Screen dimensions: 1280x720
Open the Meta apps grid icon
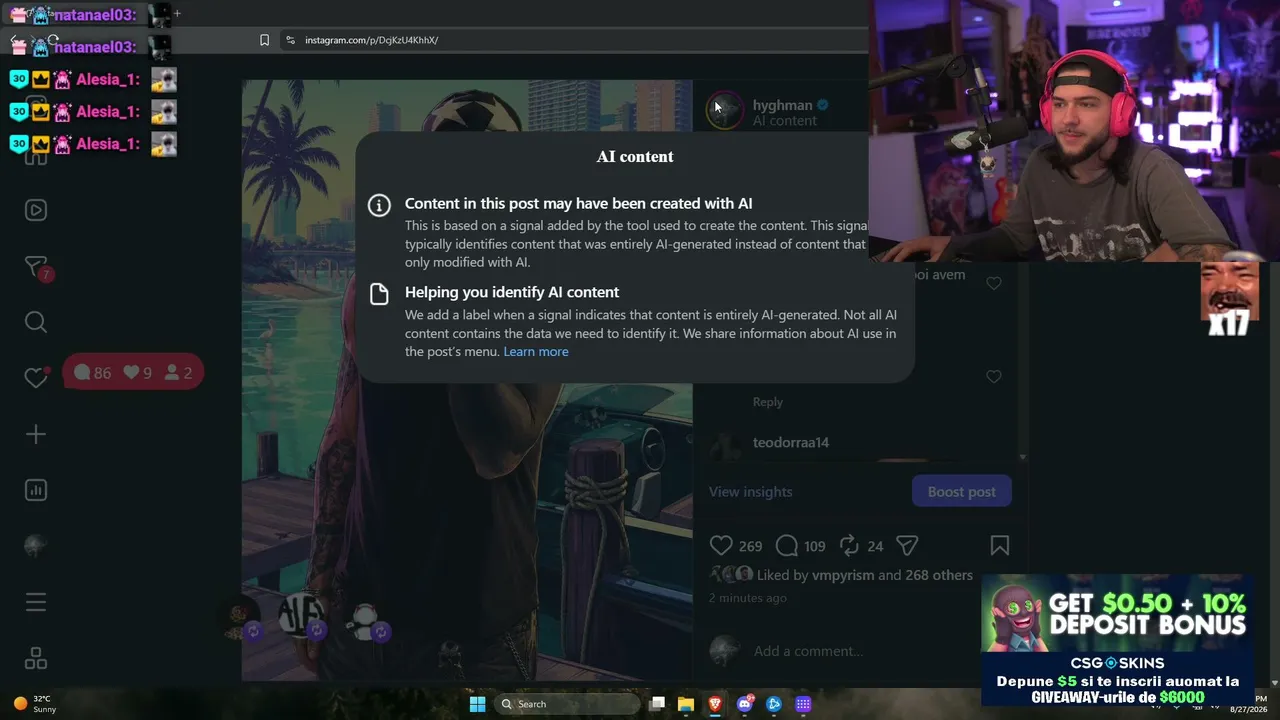pos(36,658)
